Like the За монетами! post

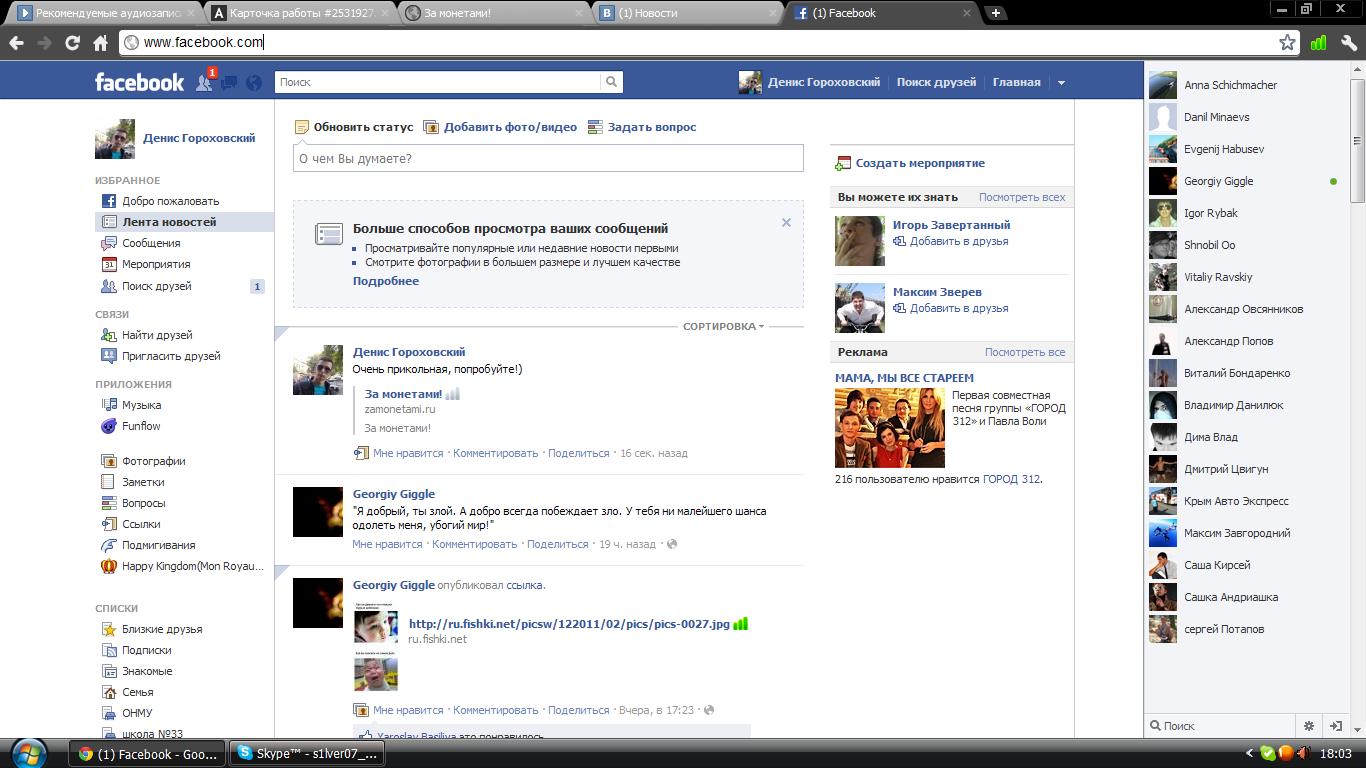pyautogui.click(x=408, y=453)
